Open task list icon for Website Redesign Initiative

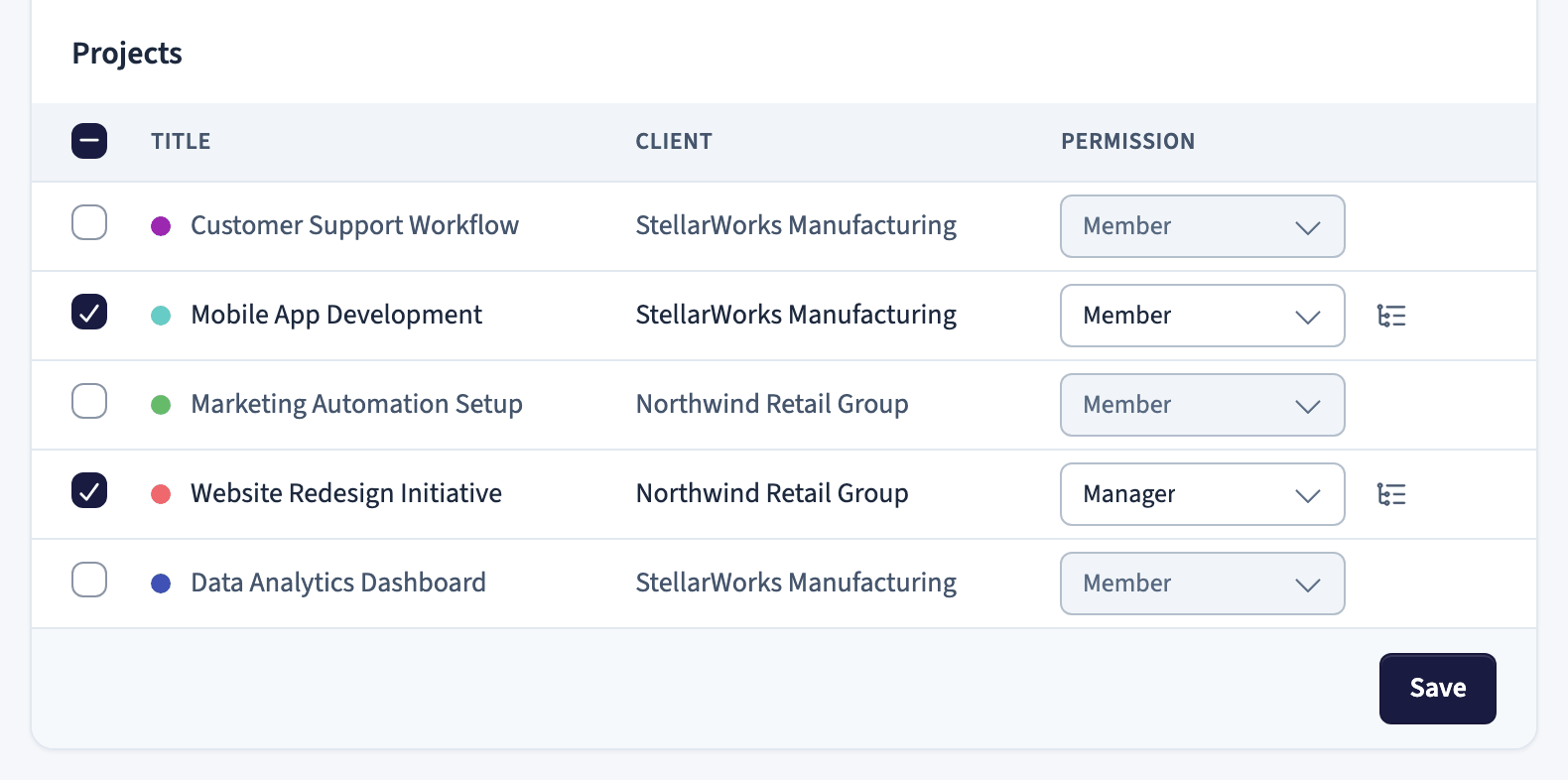[1391, 494]
